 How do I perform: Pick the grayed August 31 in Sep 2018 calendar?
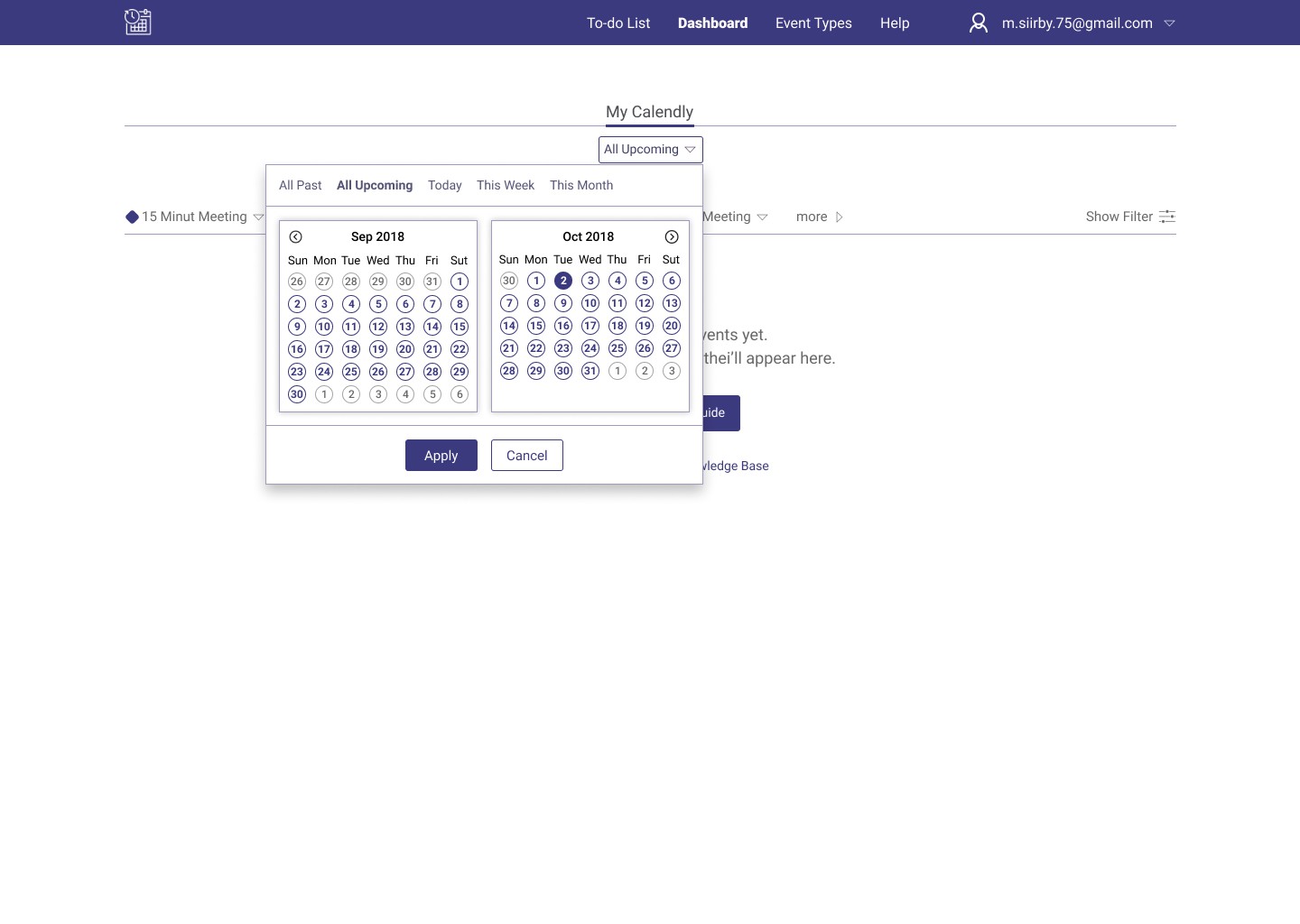432,282
